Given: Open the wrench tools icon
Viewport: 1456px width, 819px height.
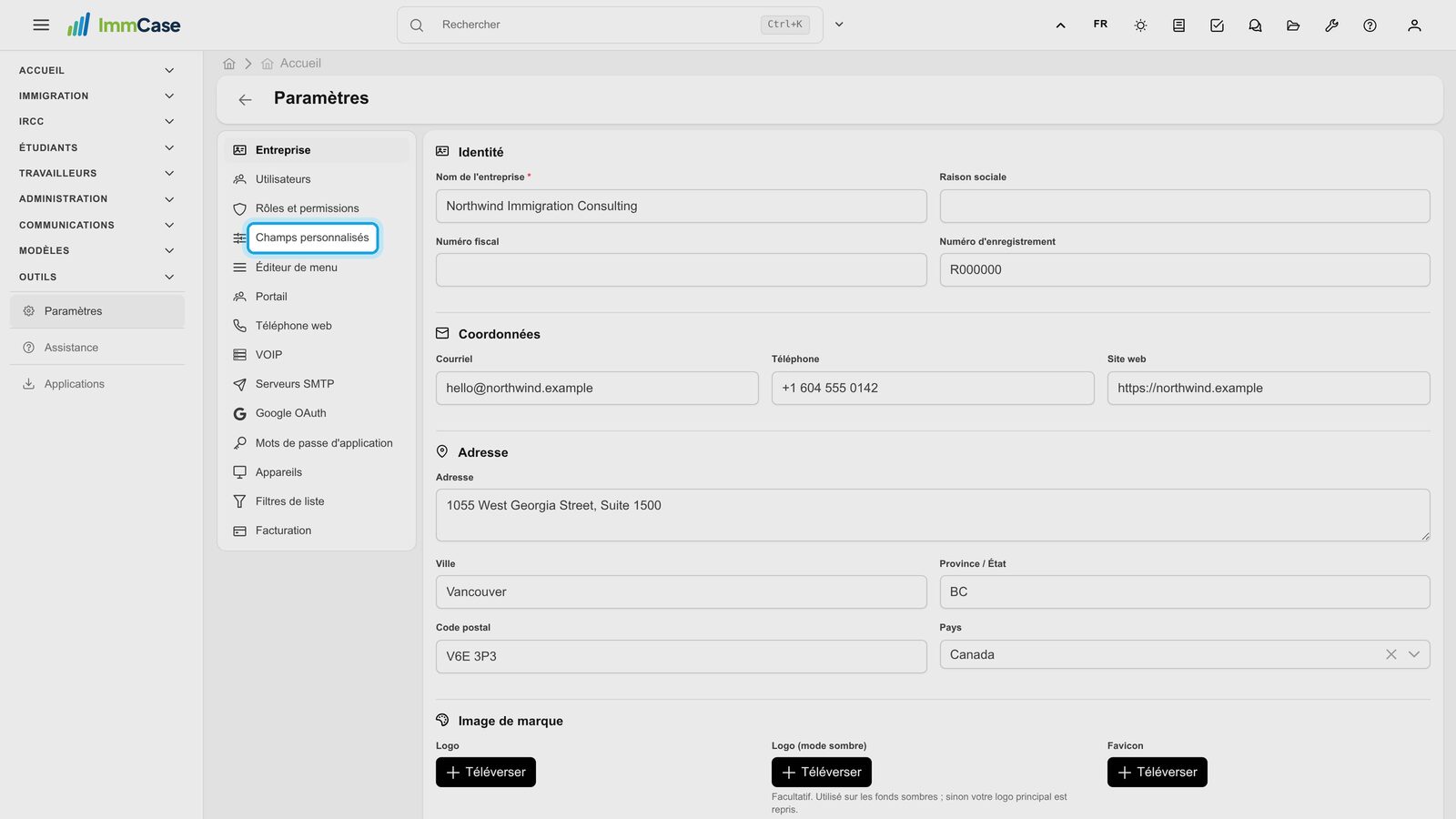Looking at the screenshot, I should (x=1331, y=25).
